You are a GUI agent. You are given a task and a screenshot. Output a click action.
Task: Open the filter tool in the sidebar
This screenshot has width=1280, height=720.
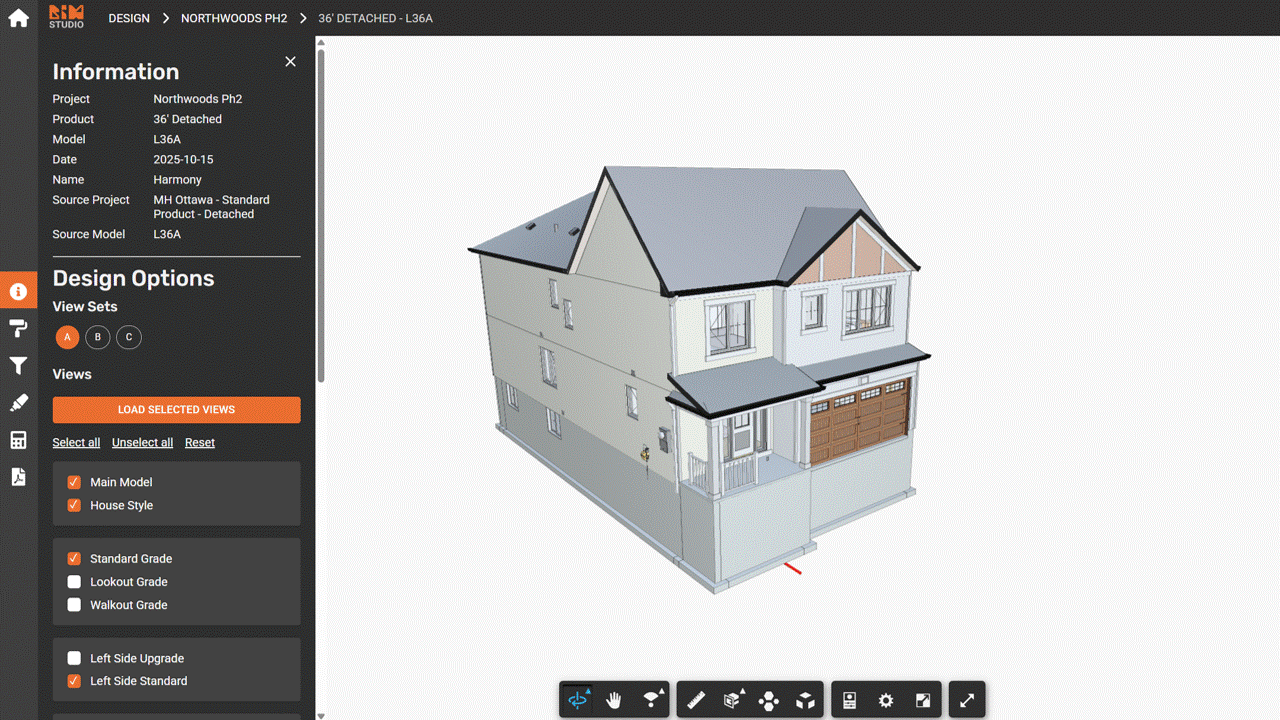point(18,366)
